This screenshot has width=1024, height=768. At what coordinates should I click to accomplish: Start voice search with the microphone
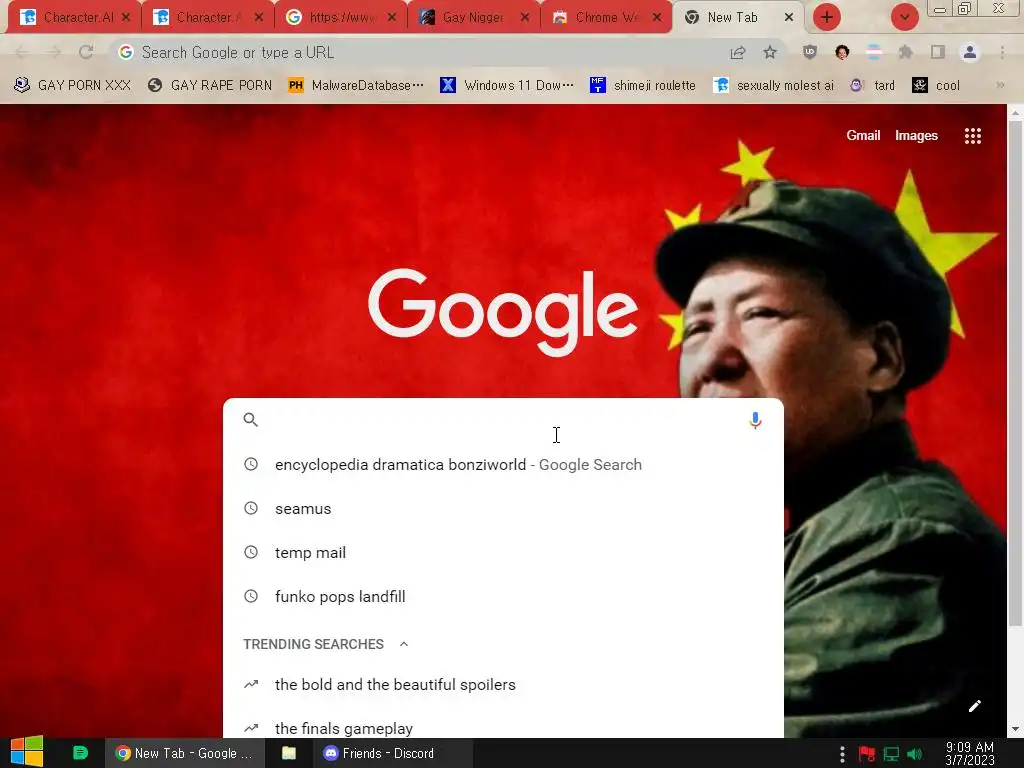755,421
